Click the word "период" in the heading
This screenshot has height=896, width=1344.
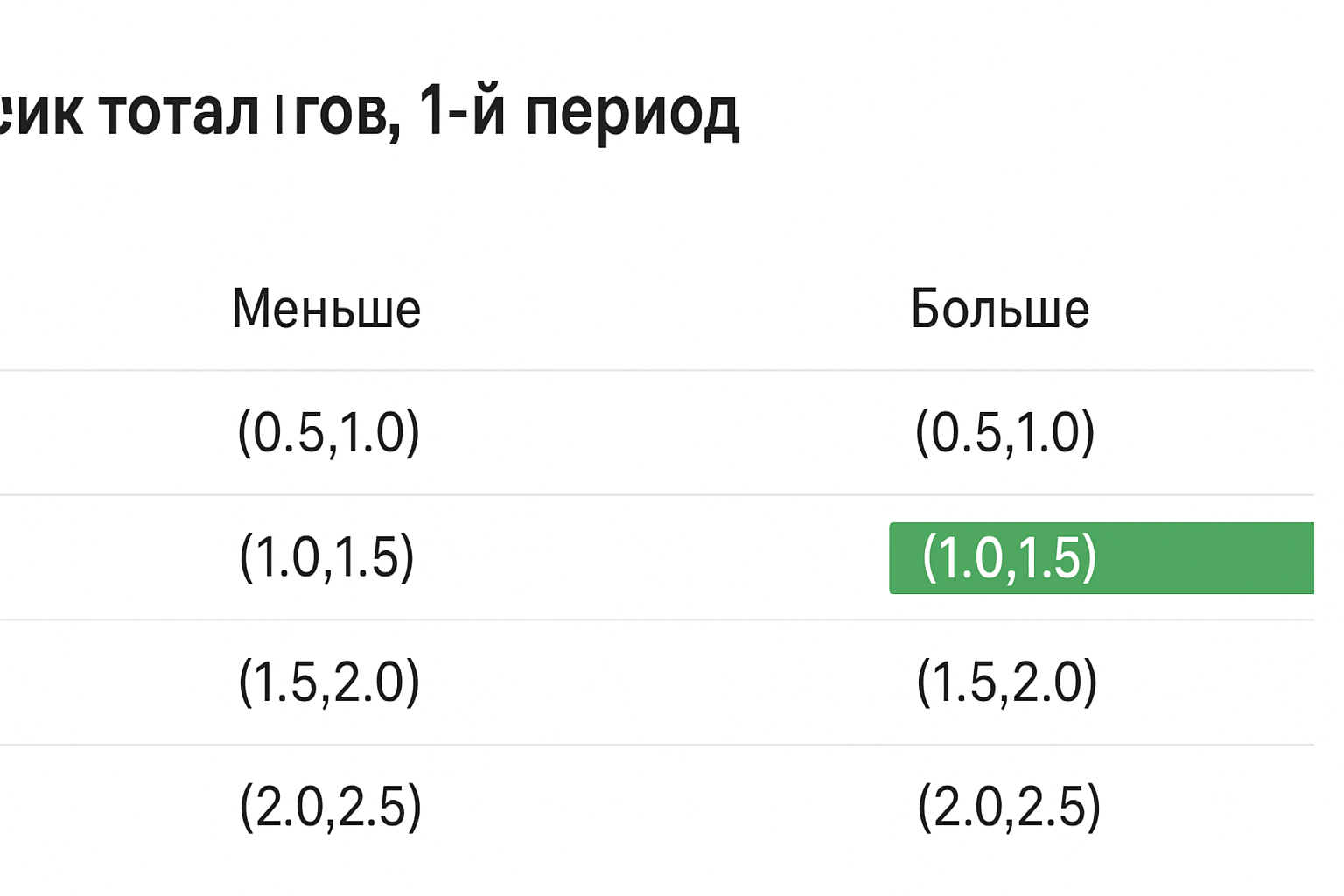(x=632, y=114)
